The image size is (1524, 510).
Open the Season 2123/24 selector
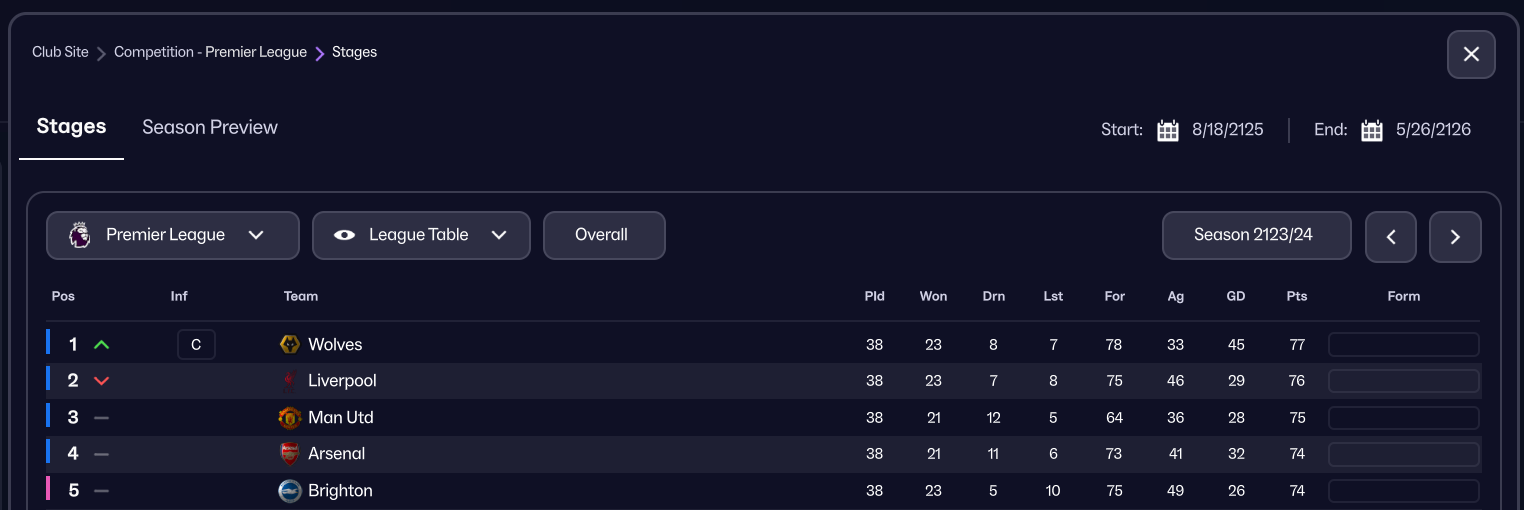(1256, 236)
